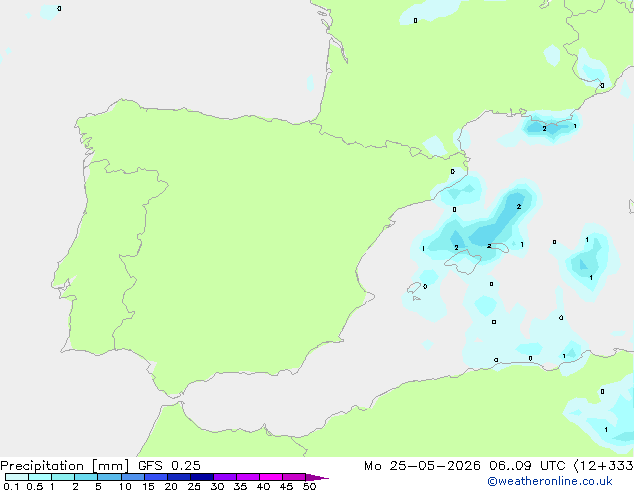Image resolution: width=634 pixels, height=490 pixels.
Task: Pick the 0.5–1 mm legend color box
Action: [40, 477]
